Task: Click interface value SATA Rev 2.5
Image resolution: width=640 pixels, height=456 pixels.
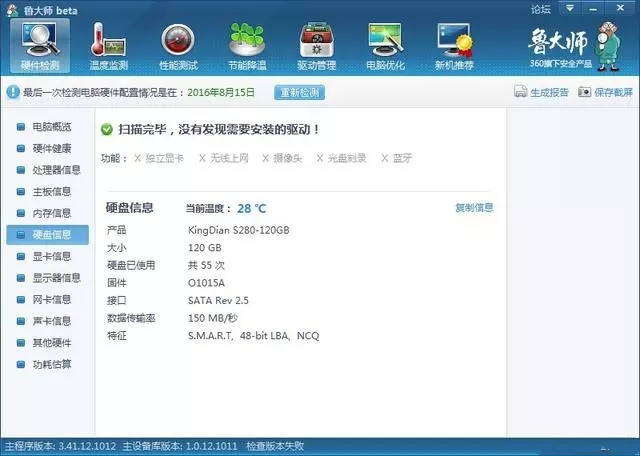Action: point(218,300)
